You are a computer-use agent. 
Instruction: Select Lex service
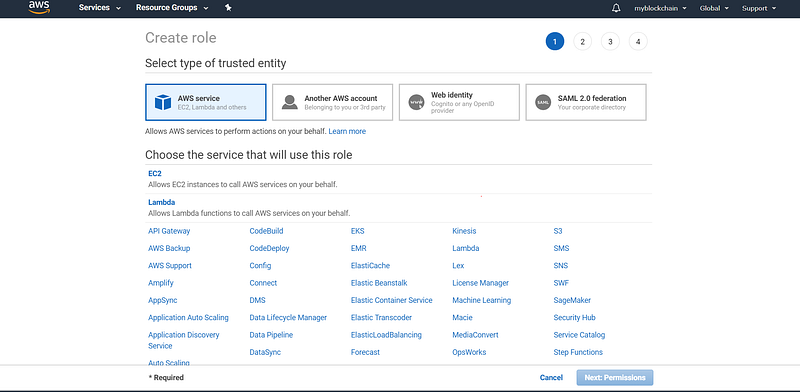458,265
